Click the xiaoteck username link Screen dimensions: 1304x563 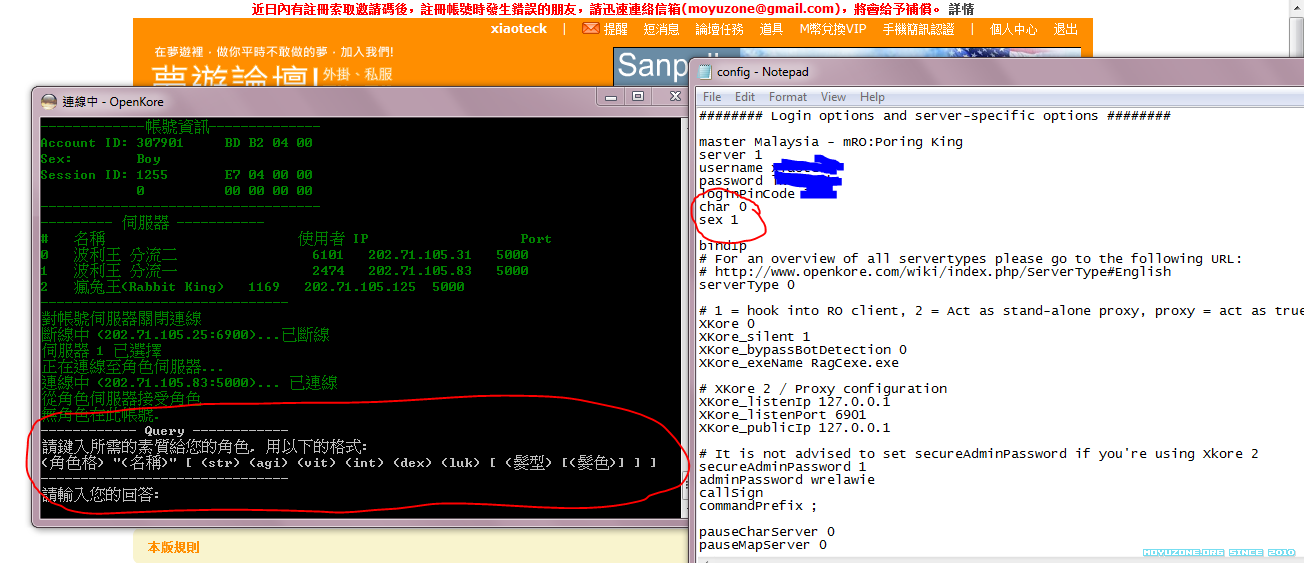point(519,29)
